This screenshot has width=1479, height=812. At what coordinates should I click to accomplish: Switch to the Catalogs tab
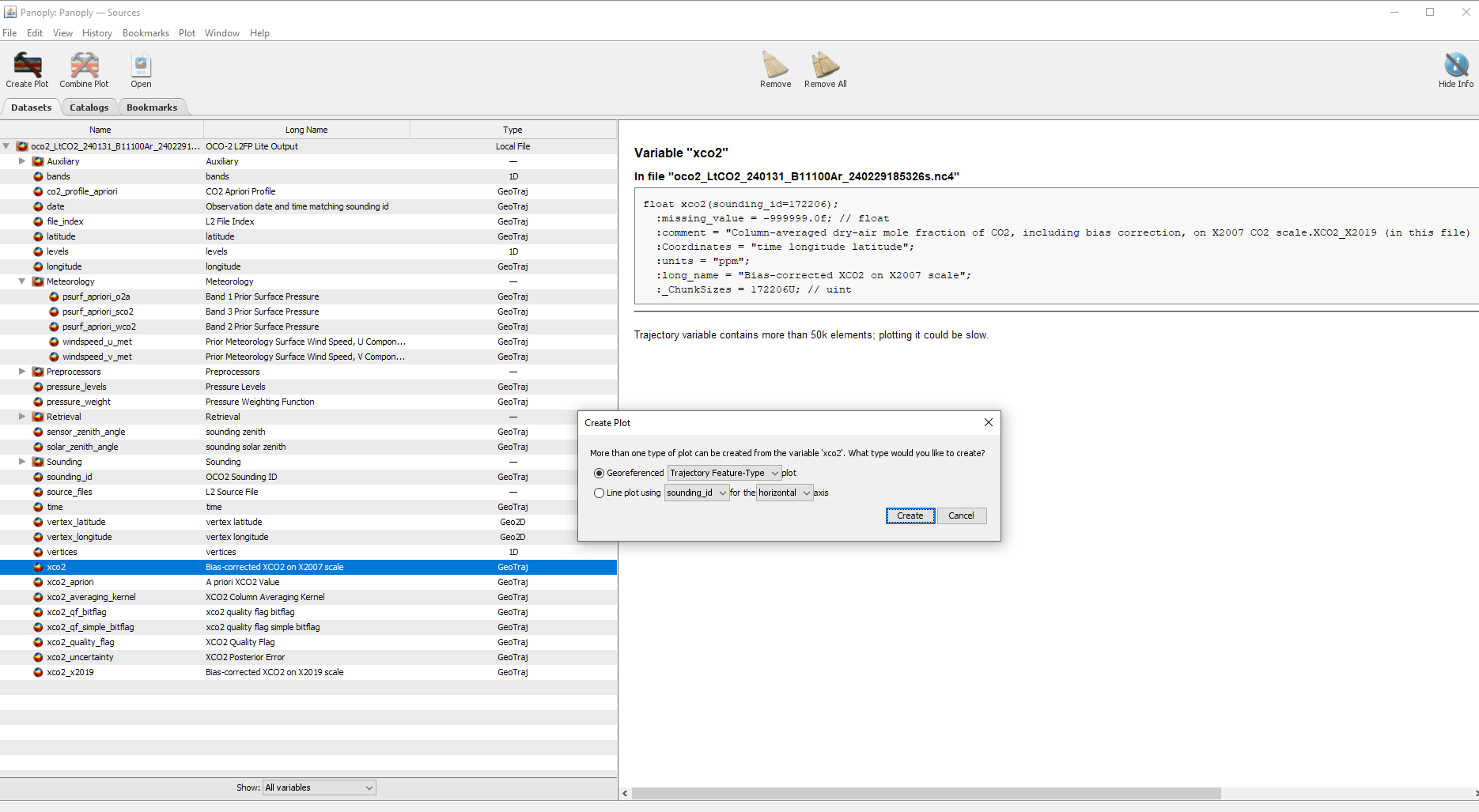click(89, 108)
